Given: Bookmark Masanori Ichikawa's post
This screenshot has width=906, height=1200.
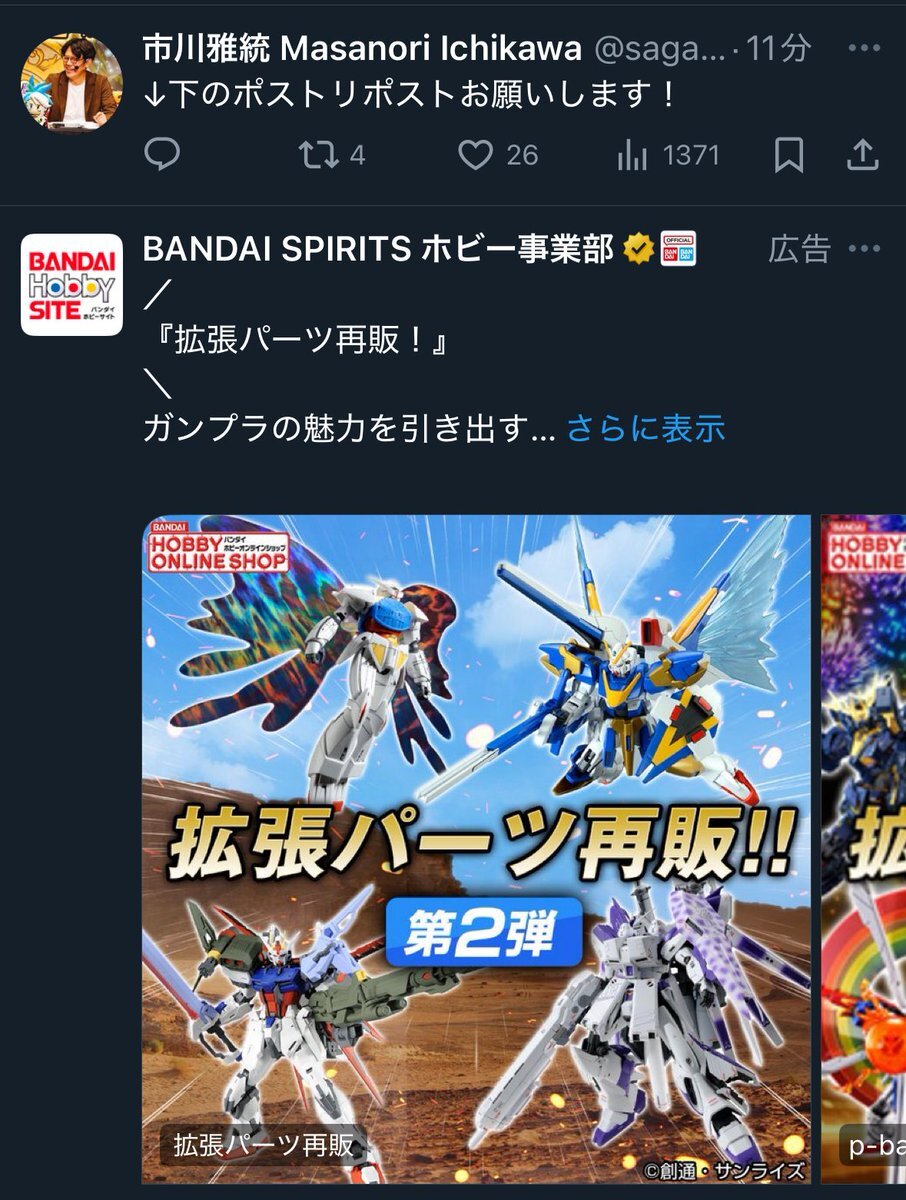Looking at the screenshot, I should (x=789, y=155).
